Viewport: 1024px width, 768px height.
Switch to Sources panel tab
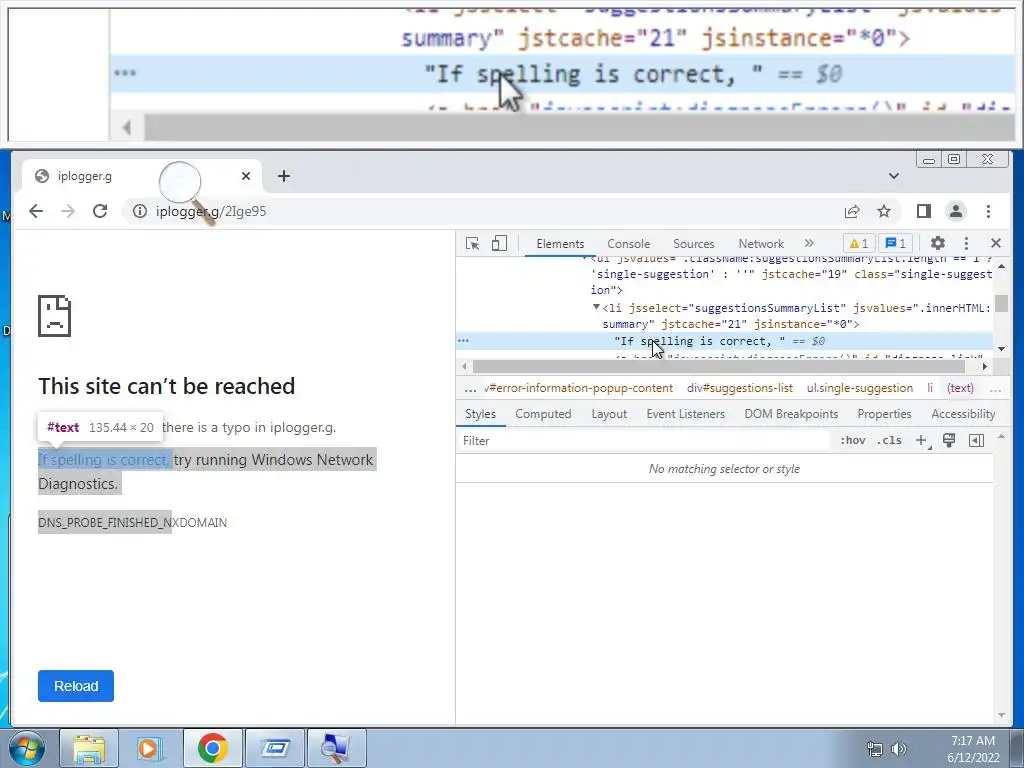click(x=694, y=244)
